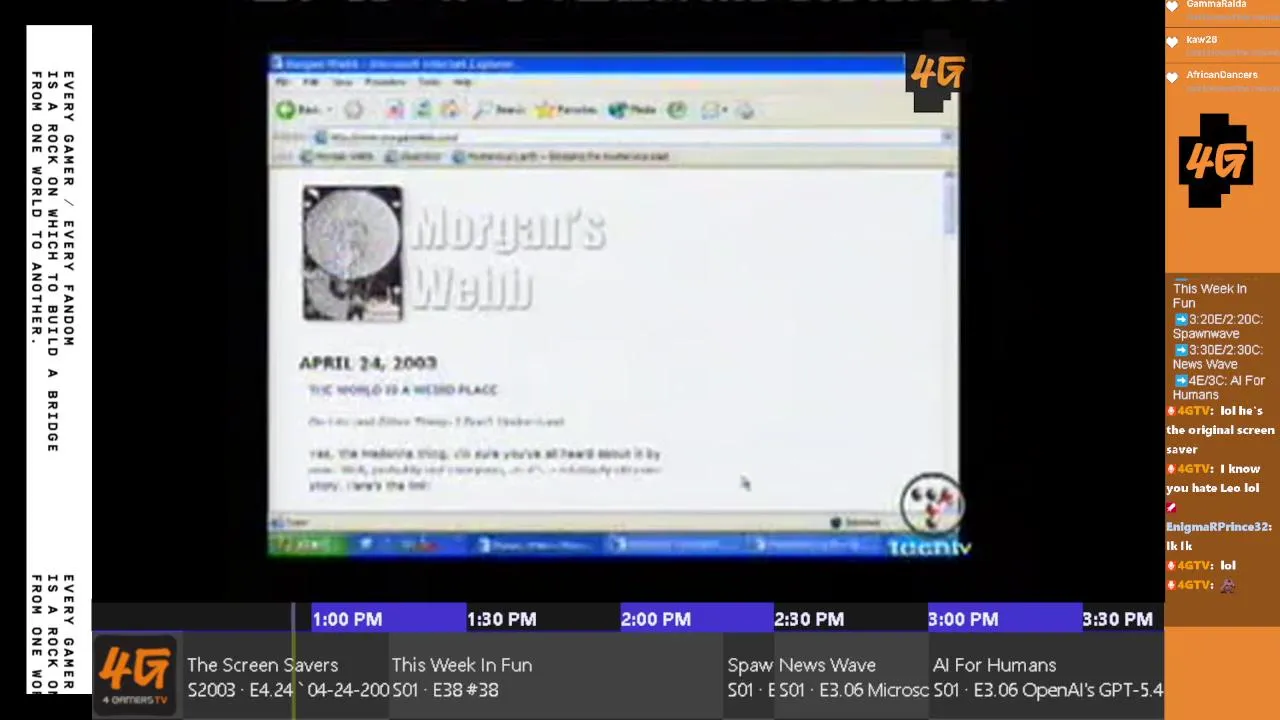
Task: Click the 4 GamersTV channel logo in guide
Action: 134,677
